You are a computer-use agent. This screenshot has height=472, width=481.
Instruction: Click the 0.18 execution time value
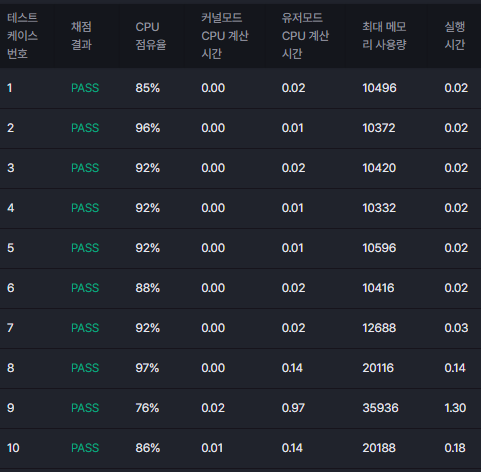point(455,448)
